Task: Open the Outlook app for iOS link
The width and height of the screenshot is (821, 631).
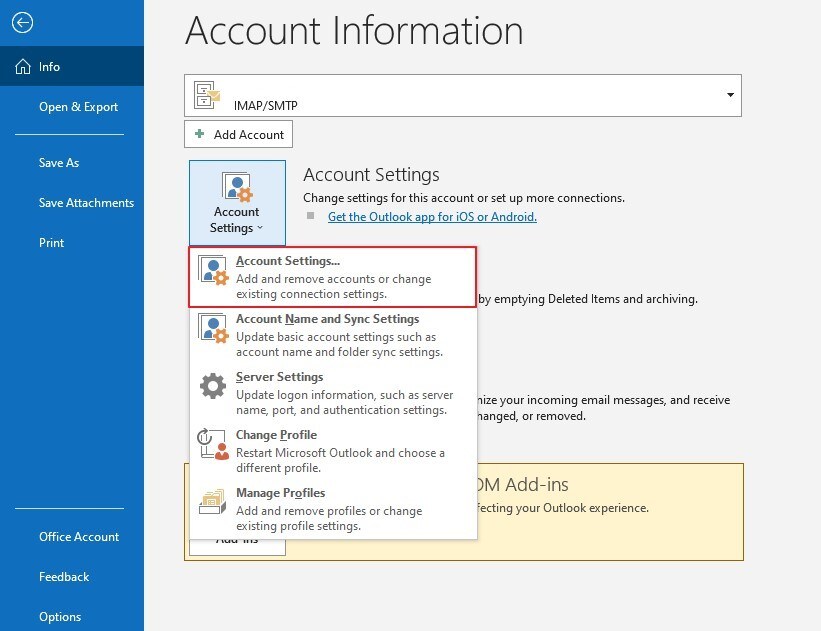Action: coord(432,216)
